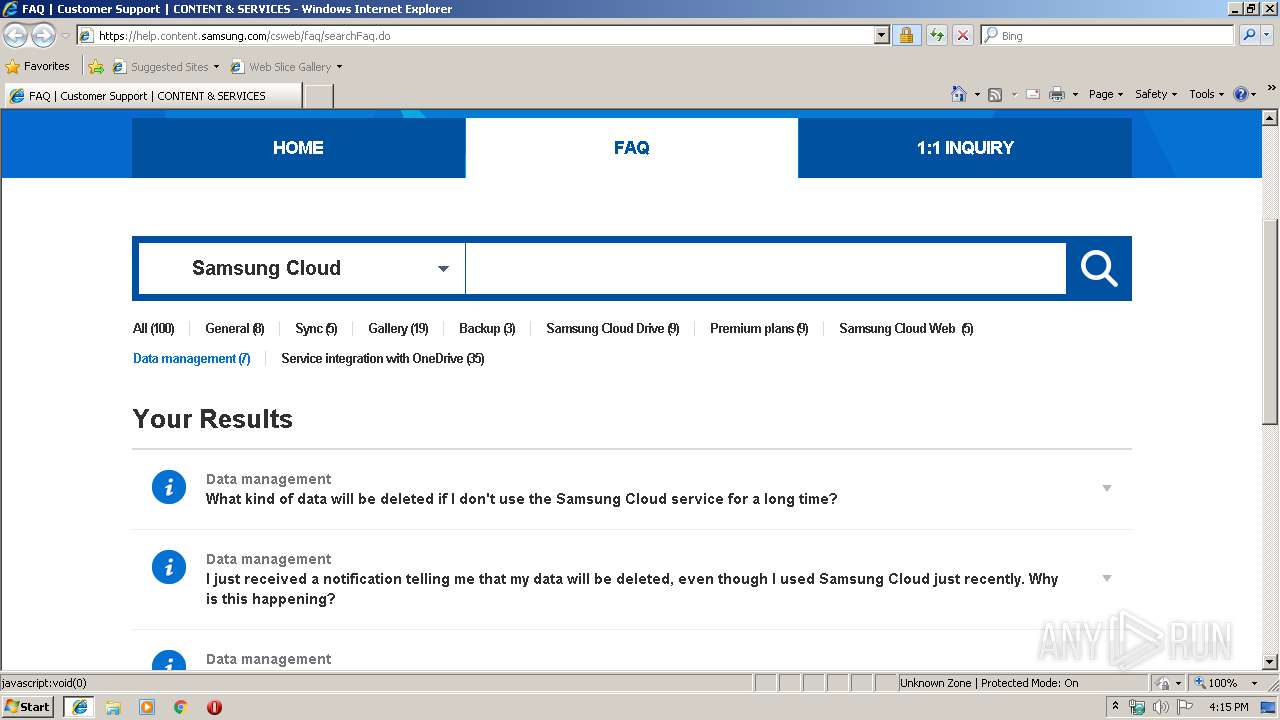
Task: Select the FAQ Customer Support browser tab
Action: 152,95
